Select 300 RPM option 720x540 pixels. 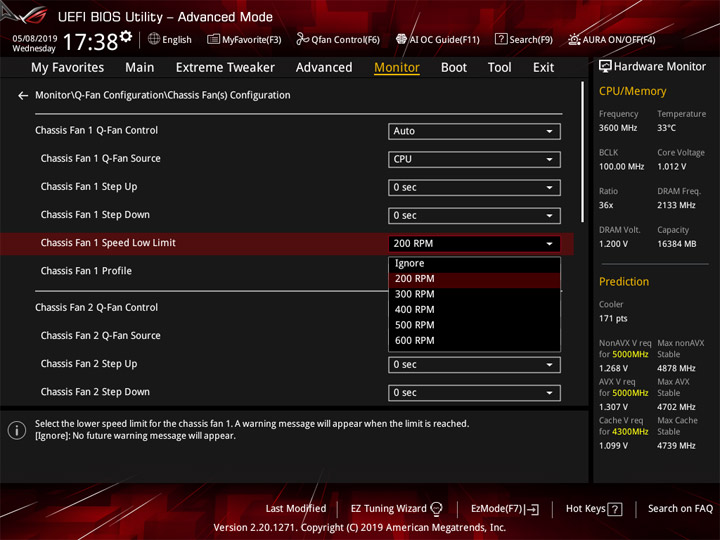point(474,294)
